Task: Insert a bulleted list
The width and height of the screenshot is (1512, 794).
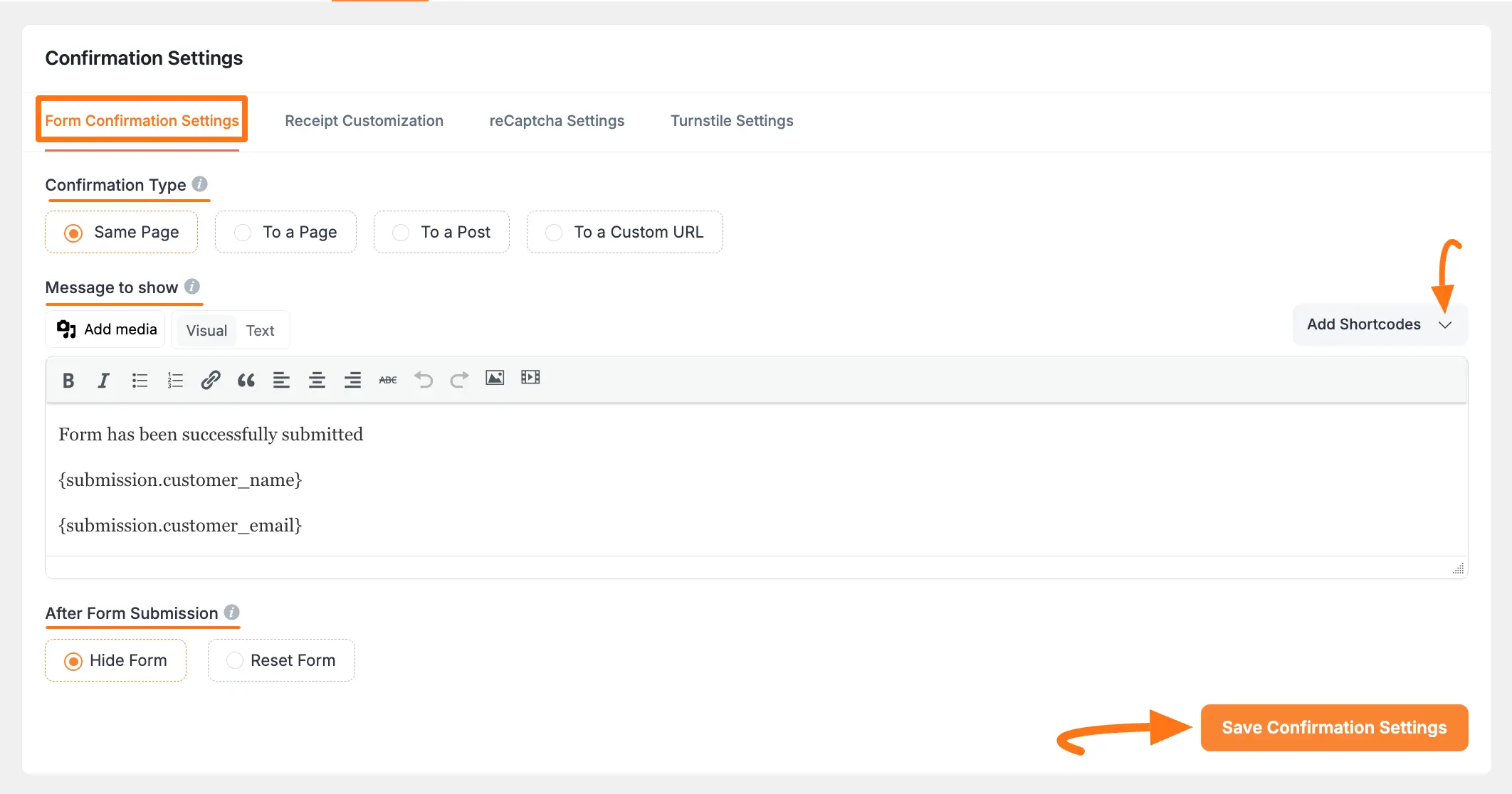Action: point(140,380)
